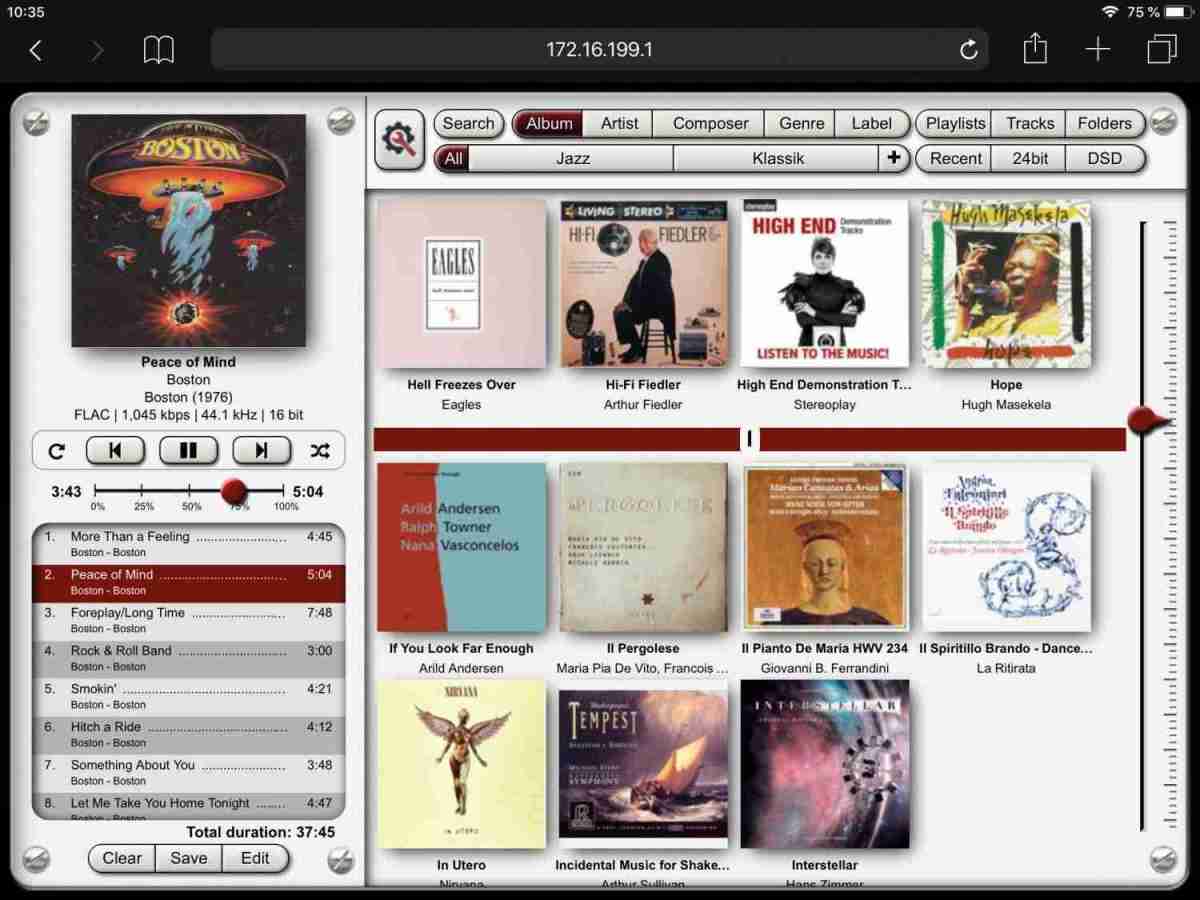Viewport: 1200px width, 900px height.
Task: Open the Interstellar soundtrack album
Action: 825,764
